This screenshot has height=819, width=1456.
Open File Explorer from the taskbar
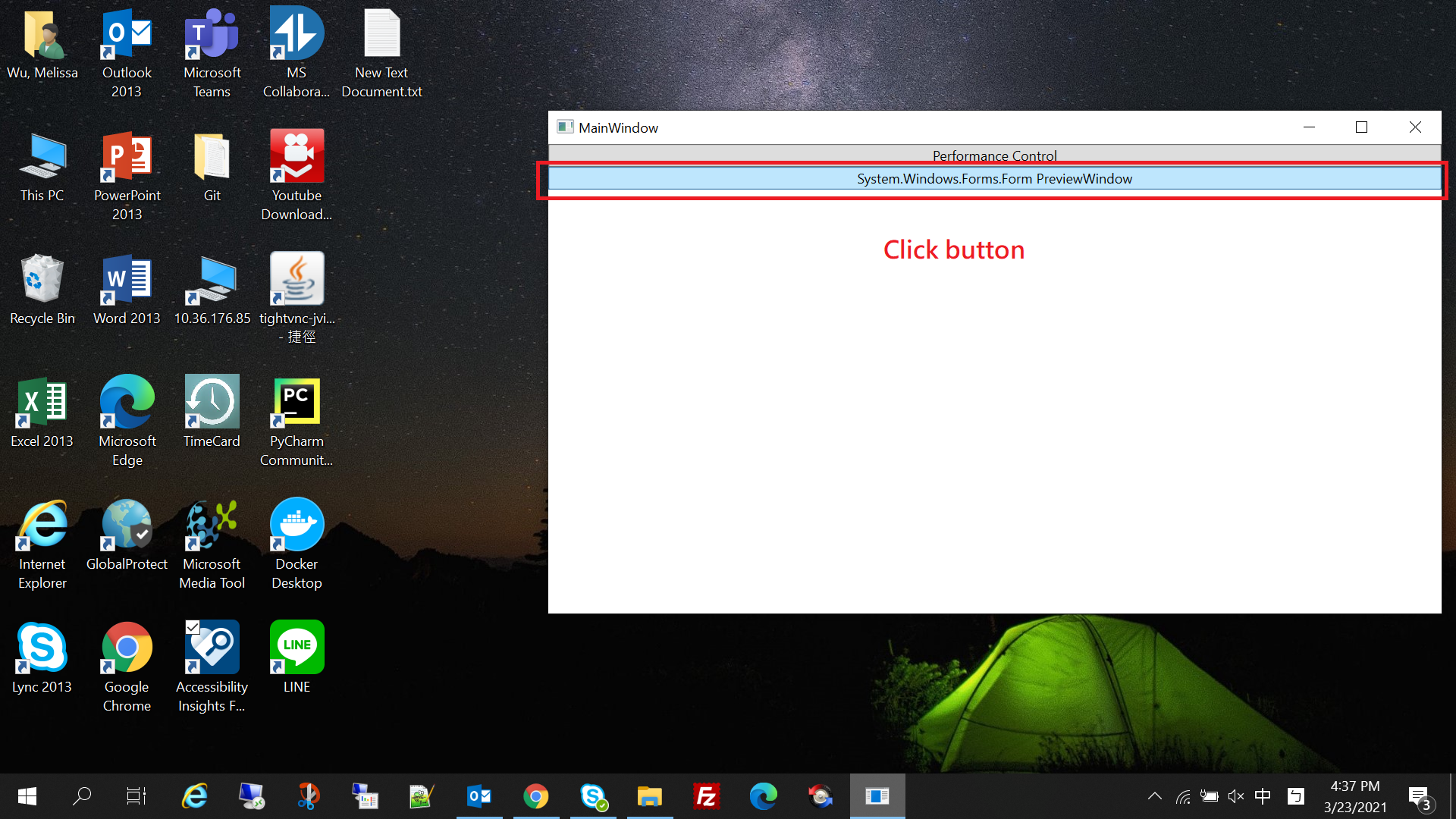650,796
